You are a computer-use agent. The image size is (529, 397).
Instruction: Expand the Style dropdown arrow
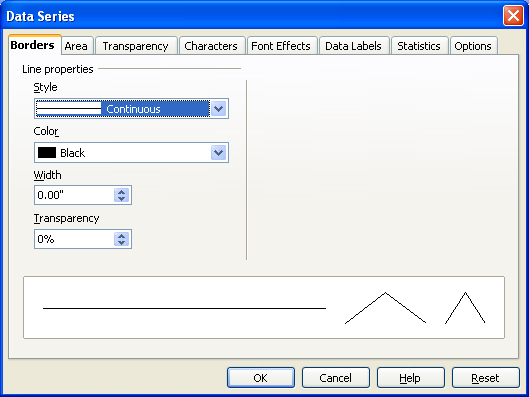(219, 109)
